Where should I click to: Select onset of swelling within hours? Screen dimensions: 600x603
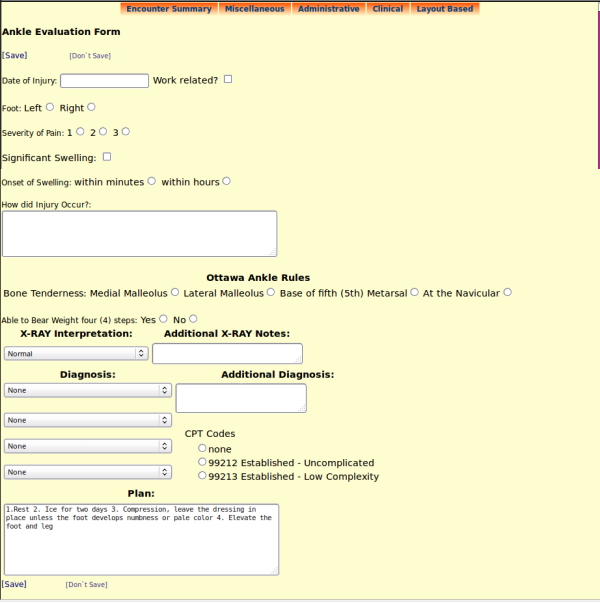tap(227, 181)
